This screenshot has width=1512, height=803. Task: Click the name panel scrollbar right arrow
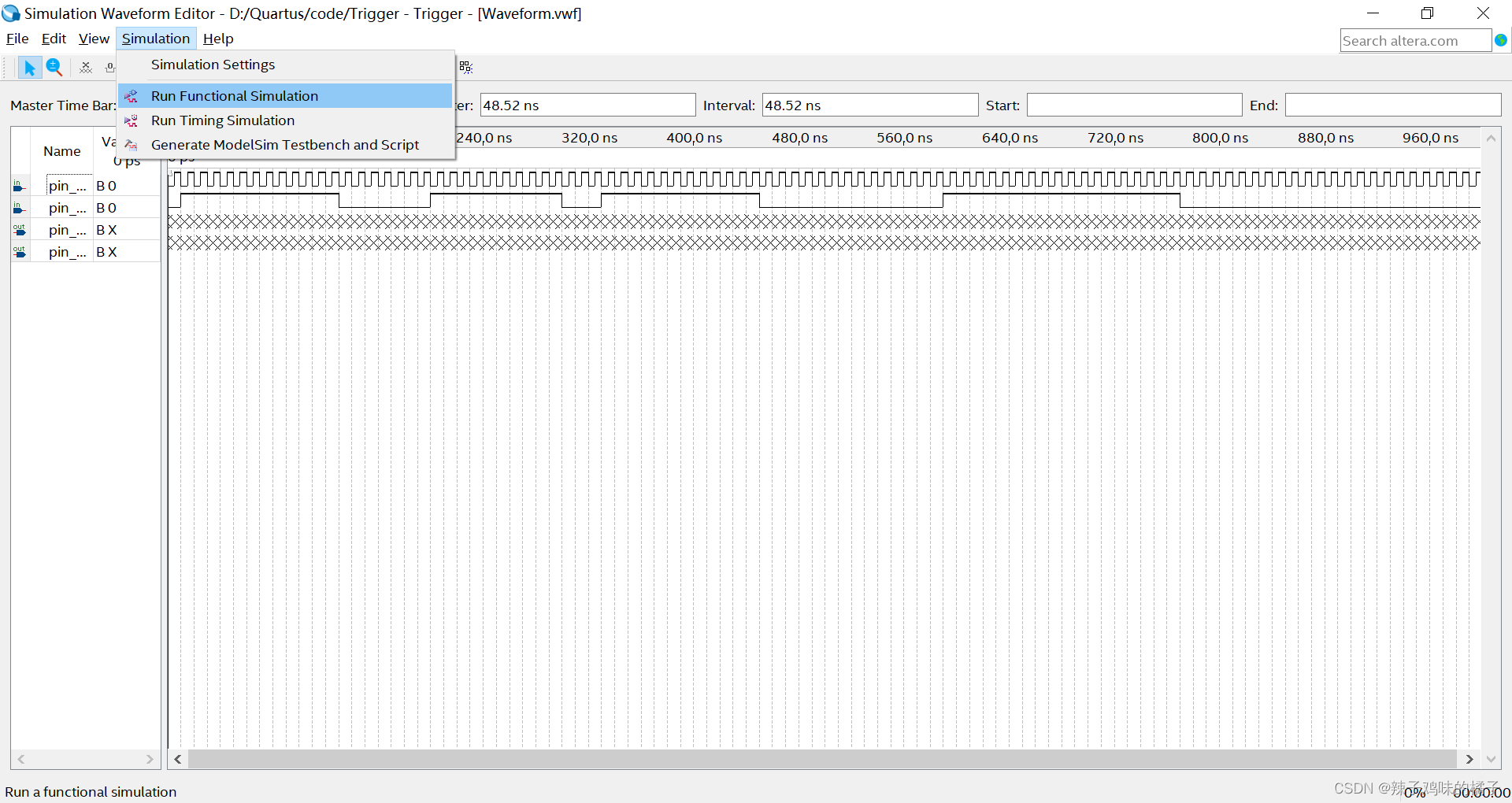tap(150, 759)
